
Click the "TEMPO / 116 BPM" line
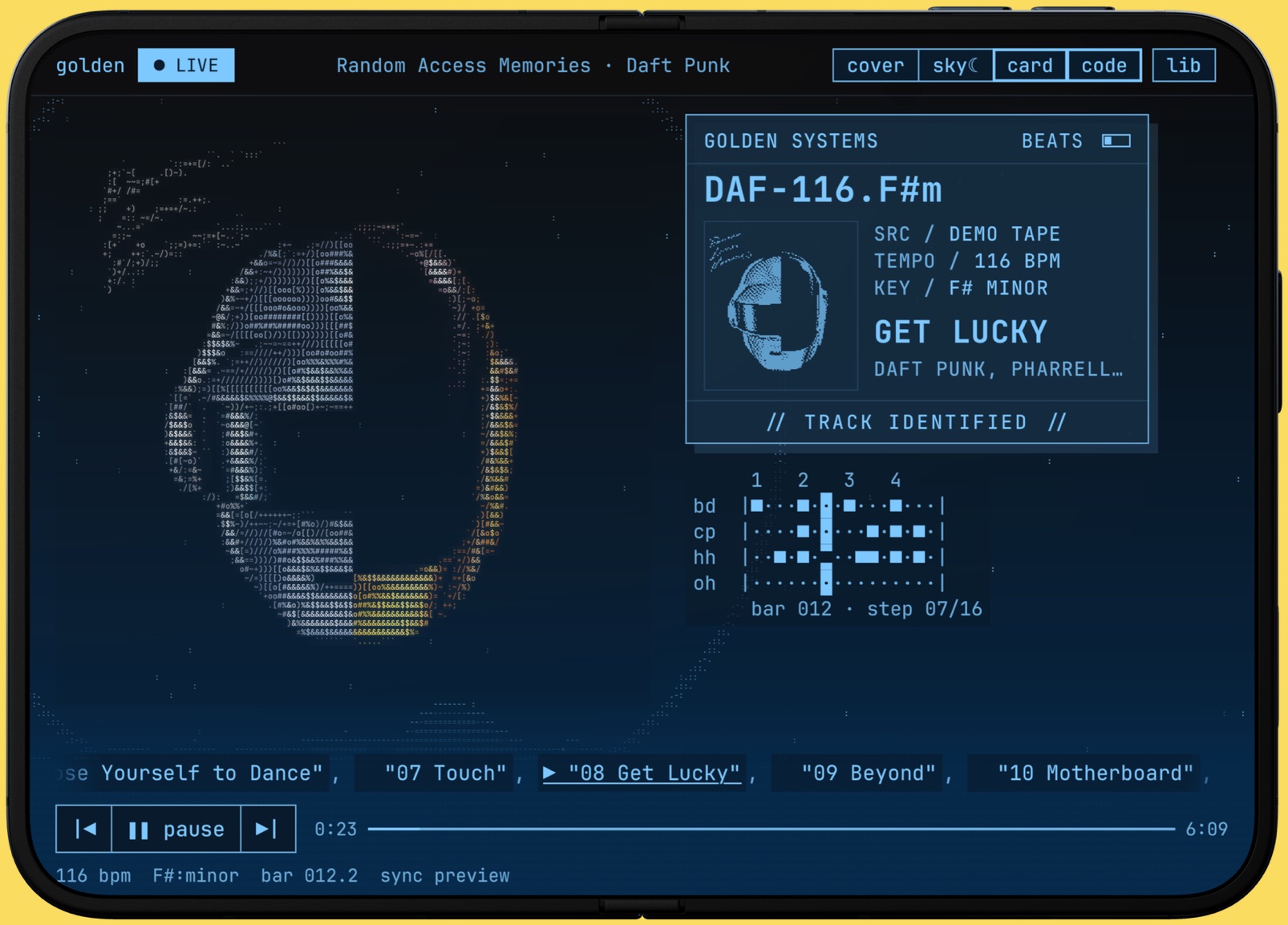click(x=967, y=261)
